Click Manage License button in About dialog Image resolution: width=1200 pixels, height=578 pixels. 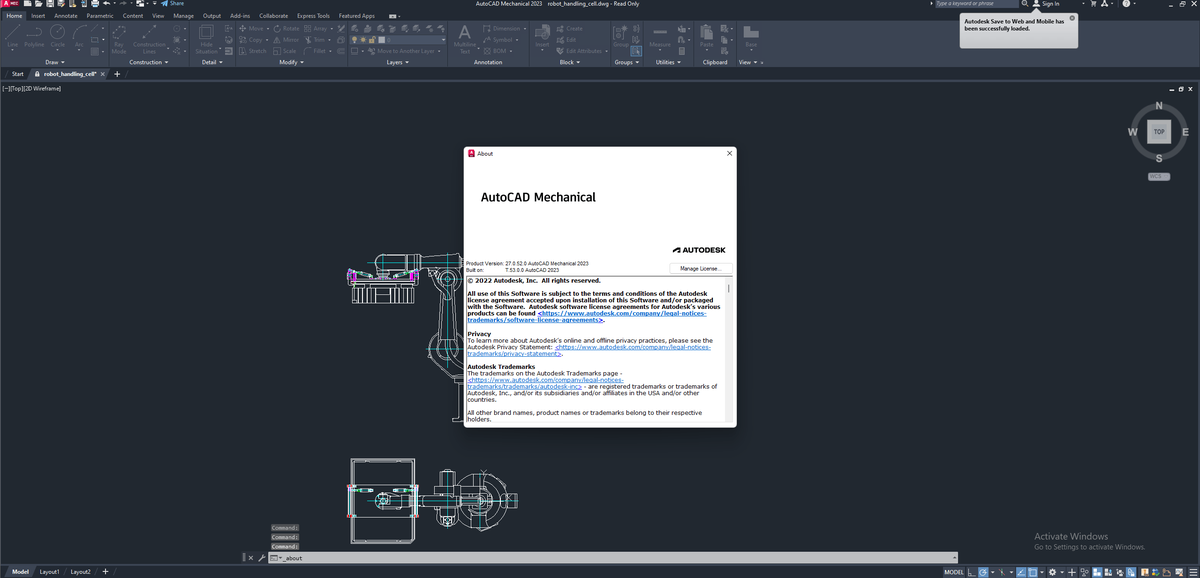click(700, 268)
